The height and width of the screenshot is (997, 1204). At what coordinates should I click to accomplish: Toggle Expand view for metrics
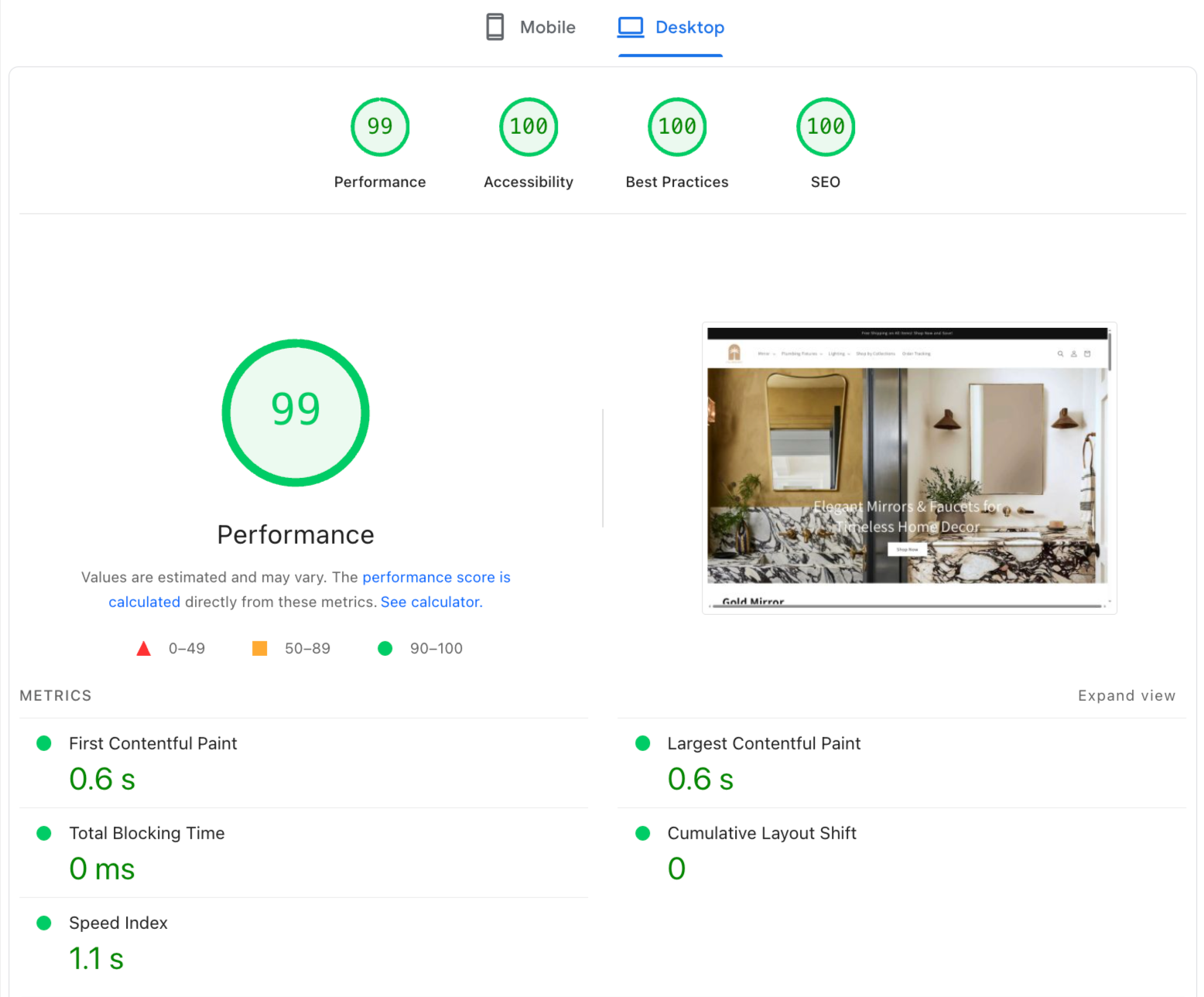(x=1126, y=695)
